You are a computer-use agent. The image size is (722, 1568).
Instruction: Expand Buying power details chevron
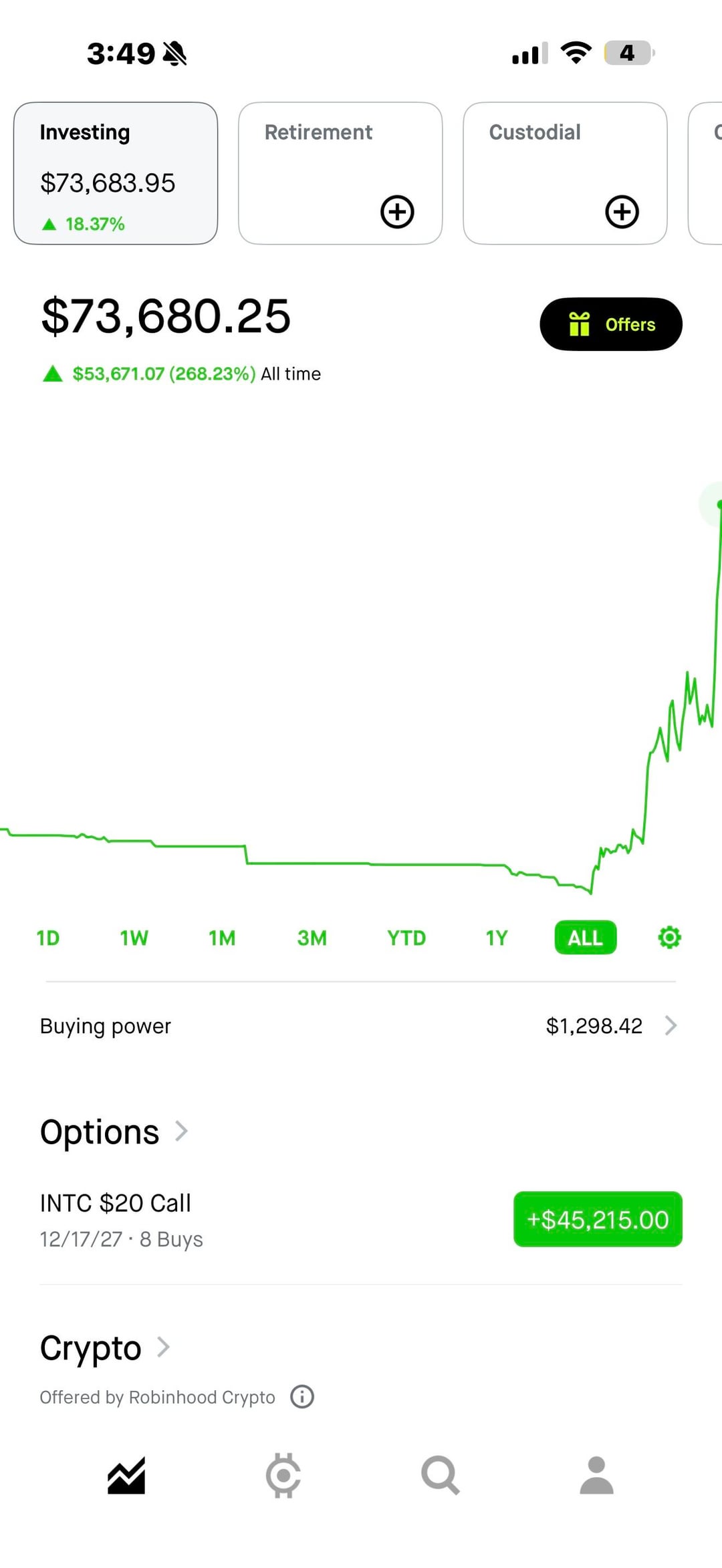click(671, 1025)
